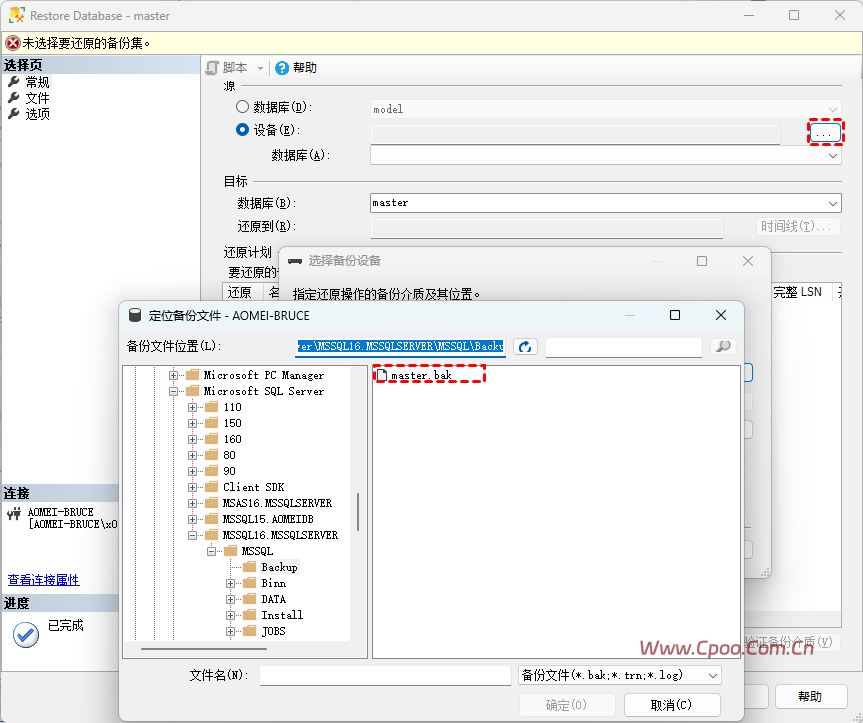Screen dimensions: 863x723
Task: Open the 脚本 dropdown arrow
Action: (260, 68)
